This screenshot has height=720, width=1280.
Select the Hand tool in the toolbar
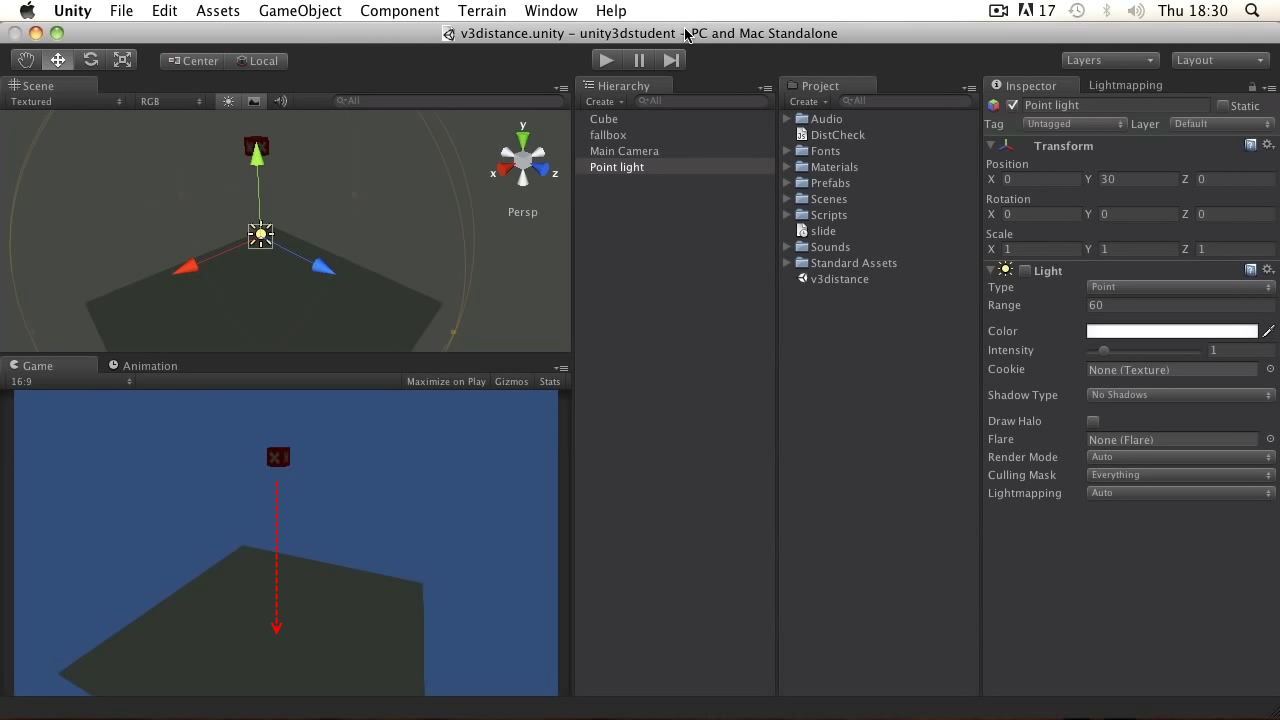pos(25,60)
